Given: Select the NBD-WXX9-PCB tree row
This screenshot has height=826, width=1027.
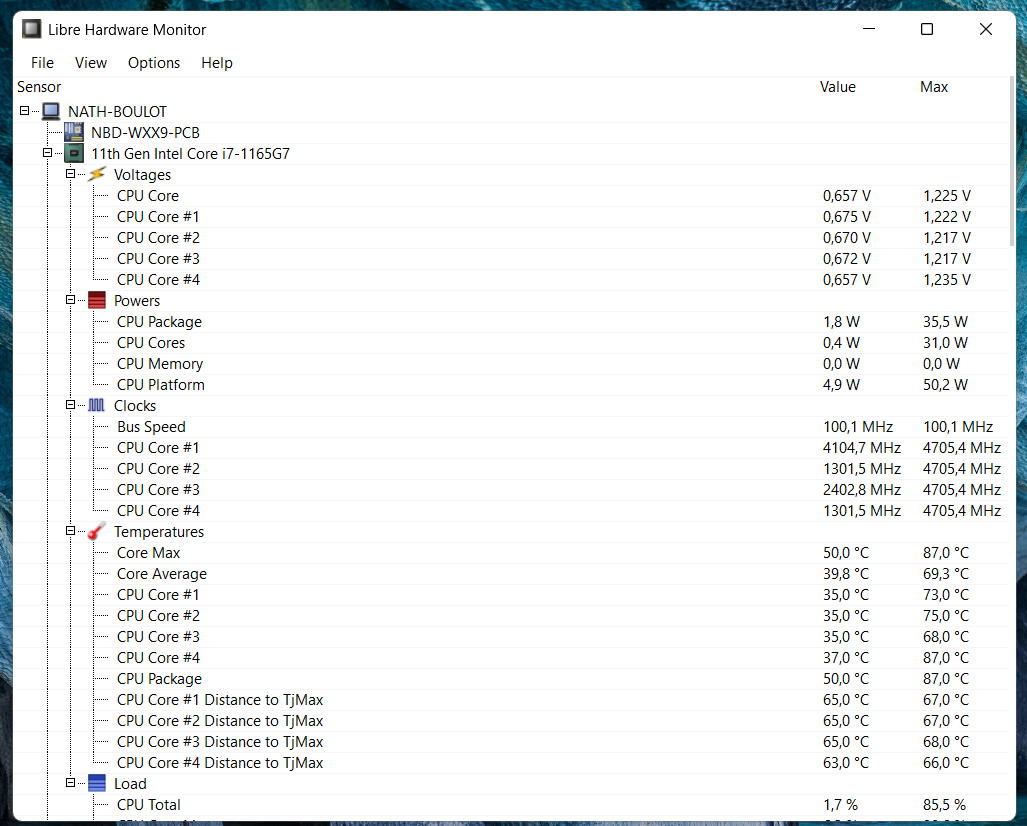Looking at the screenshot, I should click(x=511, y=133).
